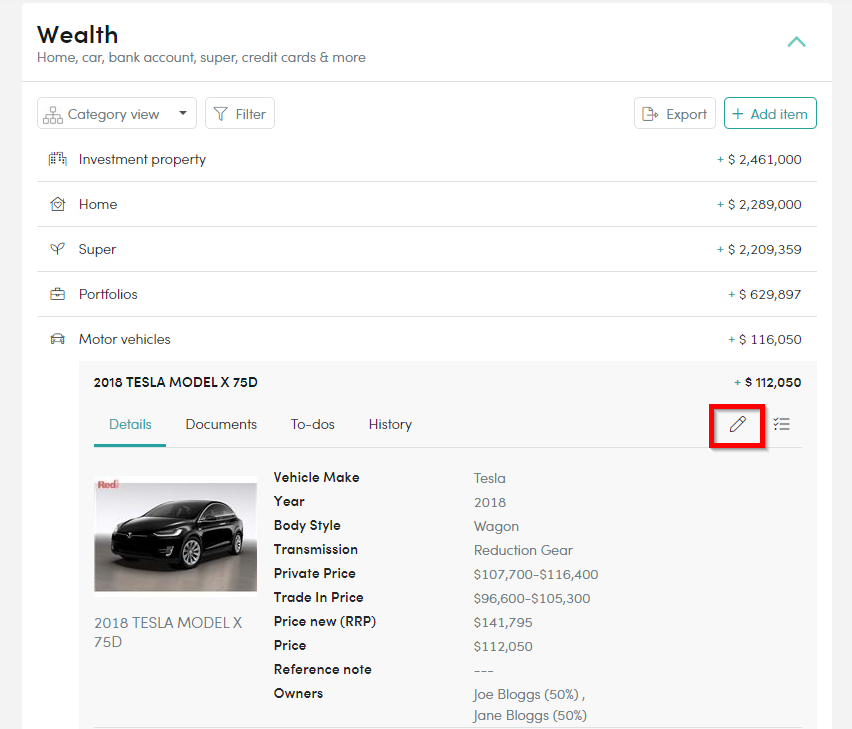Click the bold $ 112,050 vehicle value
Screen dimensions: 852x729
[x=773, y=382]
